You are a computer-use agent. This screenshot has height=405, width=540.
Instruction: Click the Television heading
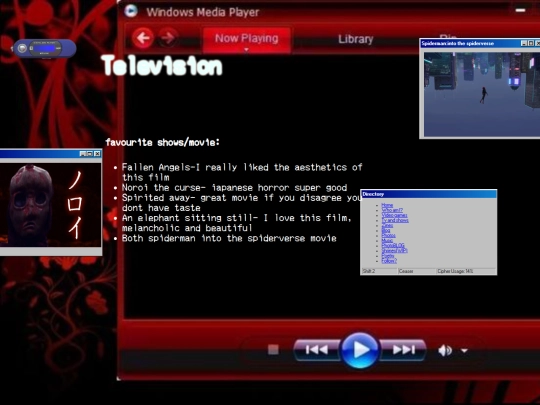pyautogui.click(x=162, y=65)
